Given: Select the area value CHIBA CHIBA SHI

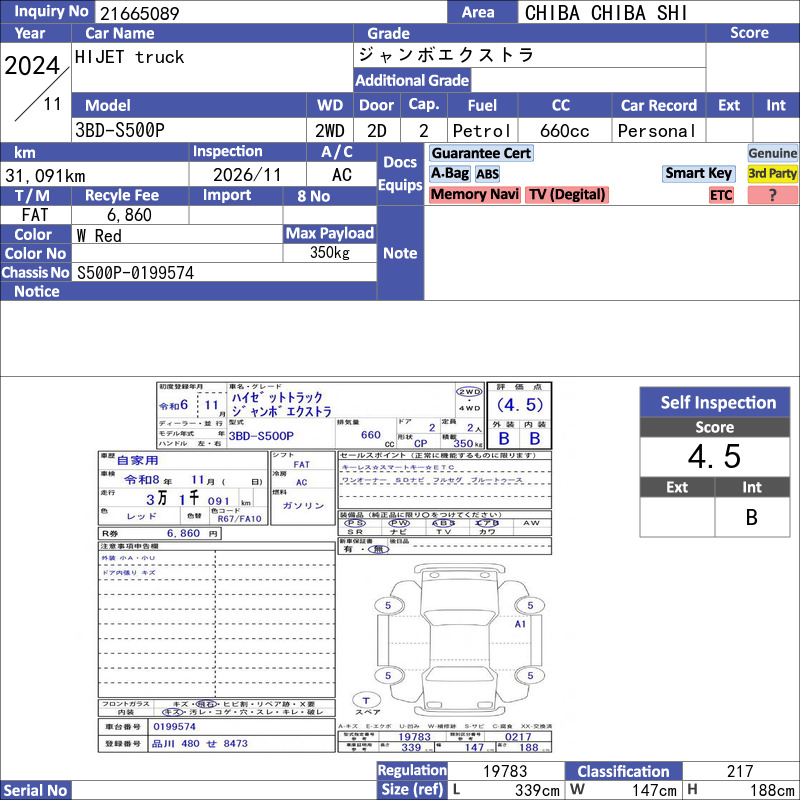Looking at the screenshot, I should pos(606,13).
